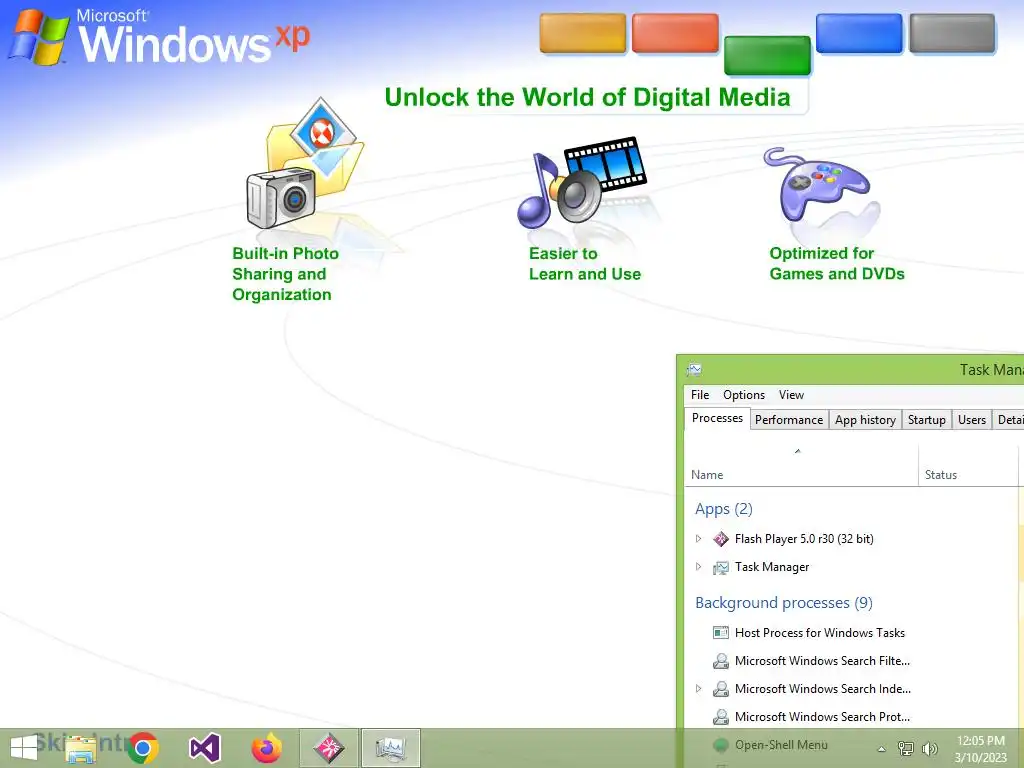Show hidden system tray icons
The height and width of the screenshot is (768, 1024).
tap(882, 749)
